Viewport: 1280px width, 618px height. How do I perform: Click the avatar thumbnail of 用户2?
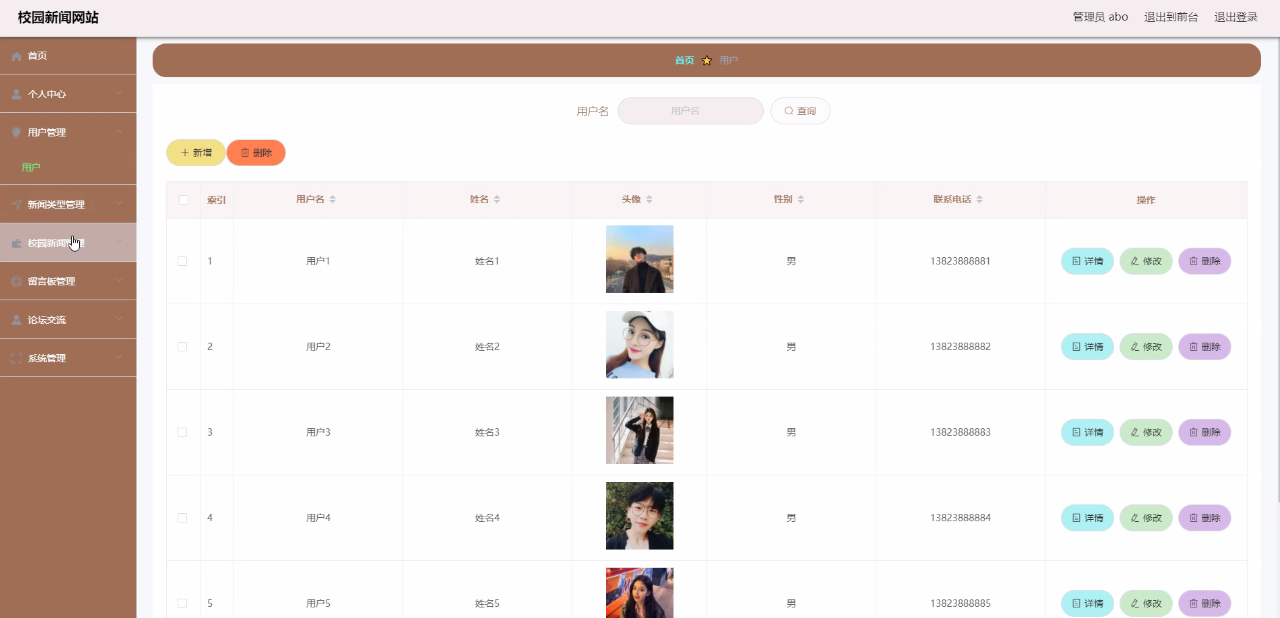[x=639, y=345]
